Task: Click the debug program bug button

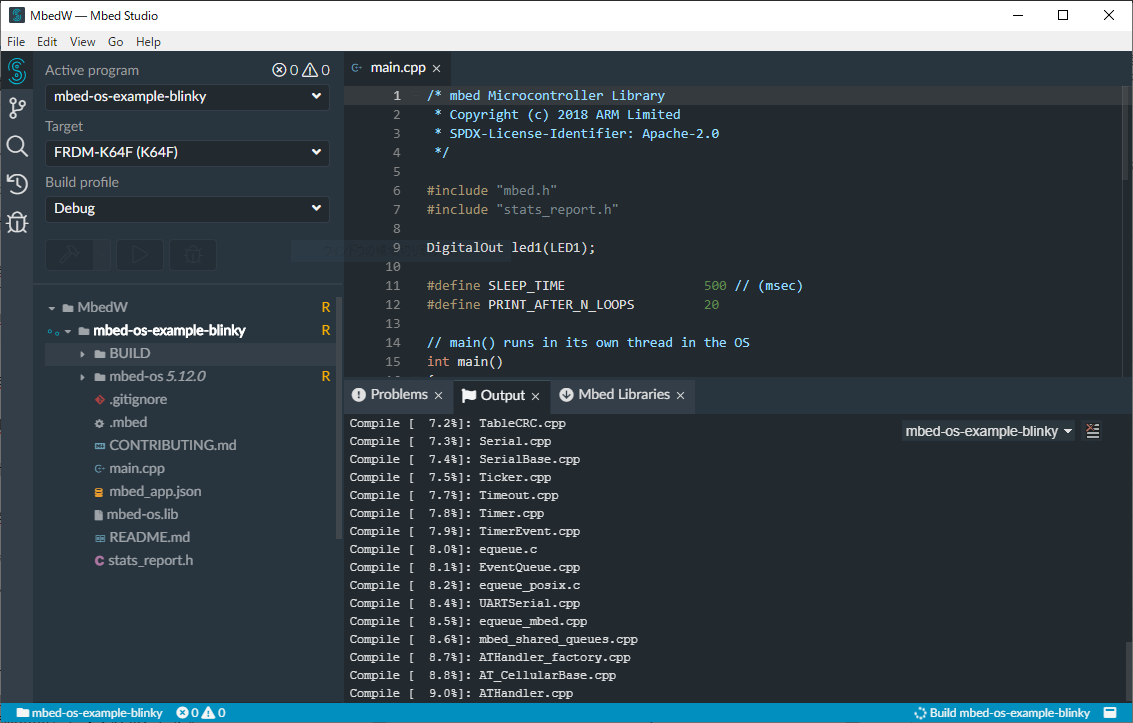Action: tap(193, 255)
